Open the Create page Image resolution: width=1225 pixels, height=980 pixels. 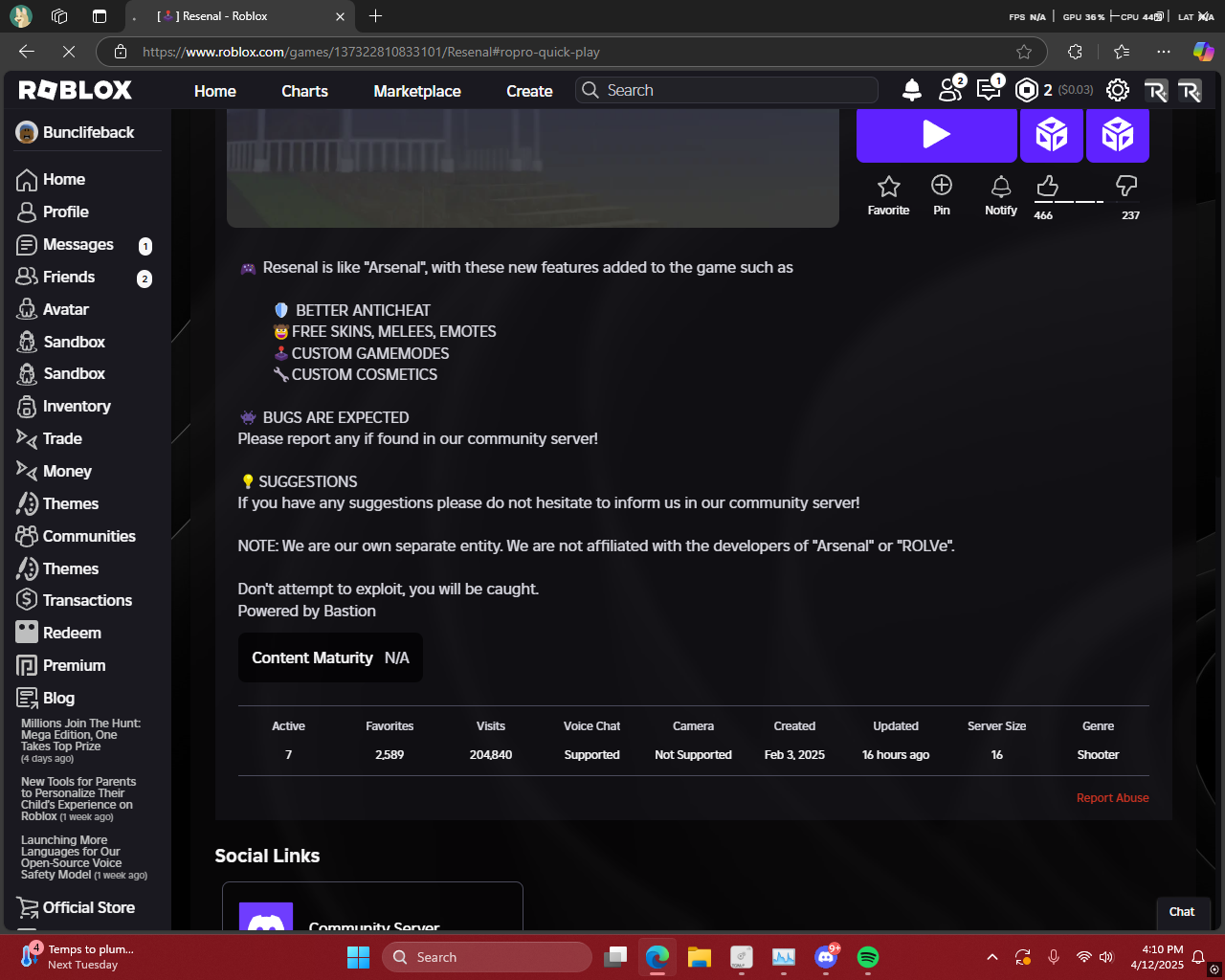[529, 91]
